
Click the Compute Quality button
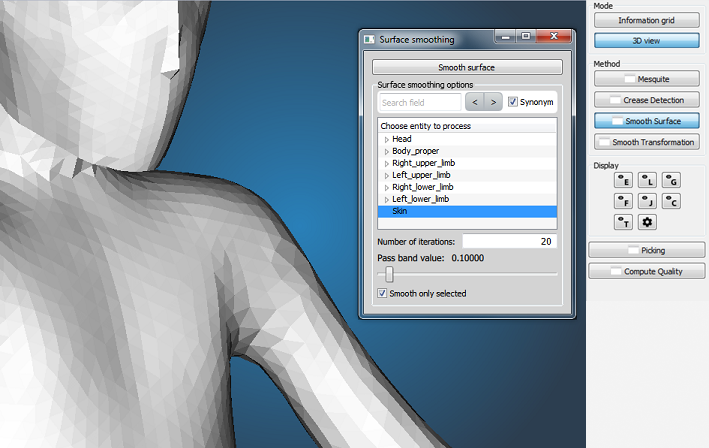coord(647,271)
